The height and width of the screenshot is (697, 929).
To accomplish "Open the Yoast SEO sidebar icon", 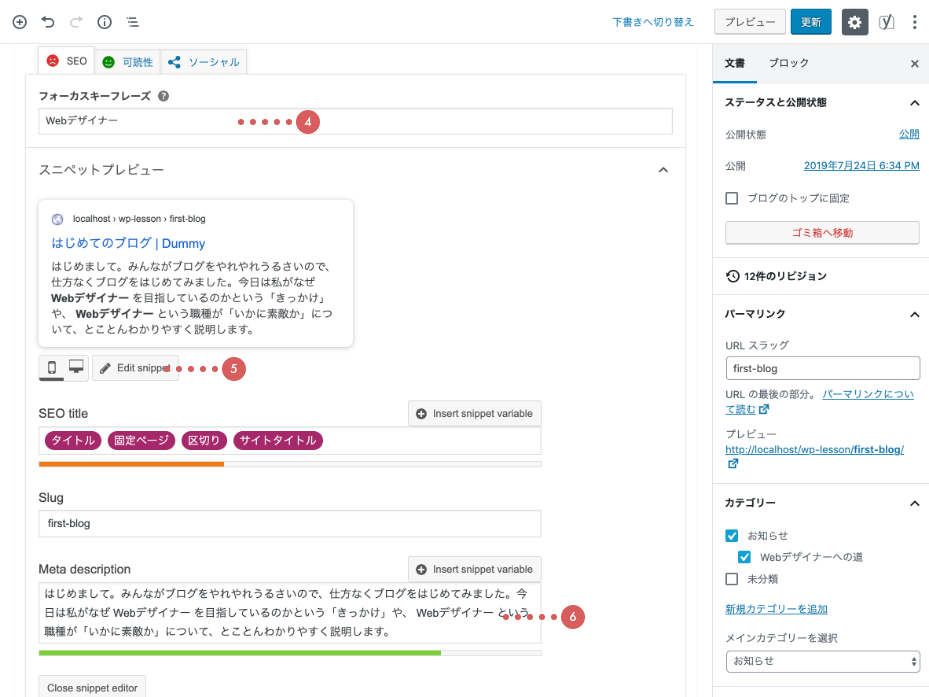I will click(886, 22).
